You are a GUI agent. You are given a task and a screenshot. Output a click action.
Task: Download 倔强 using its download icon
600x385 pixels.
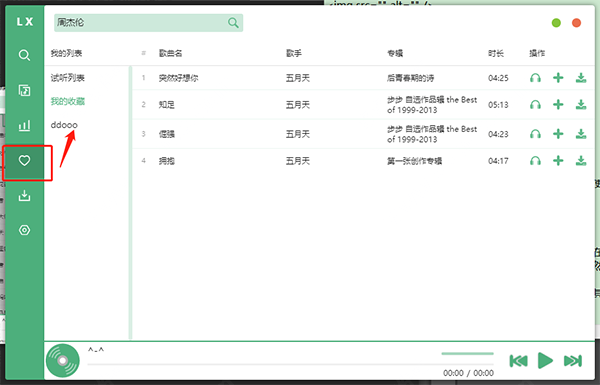coord(581,134)
